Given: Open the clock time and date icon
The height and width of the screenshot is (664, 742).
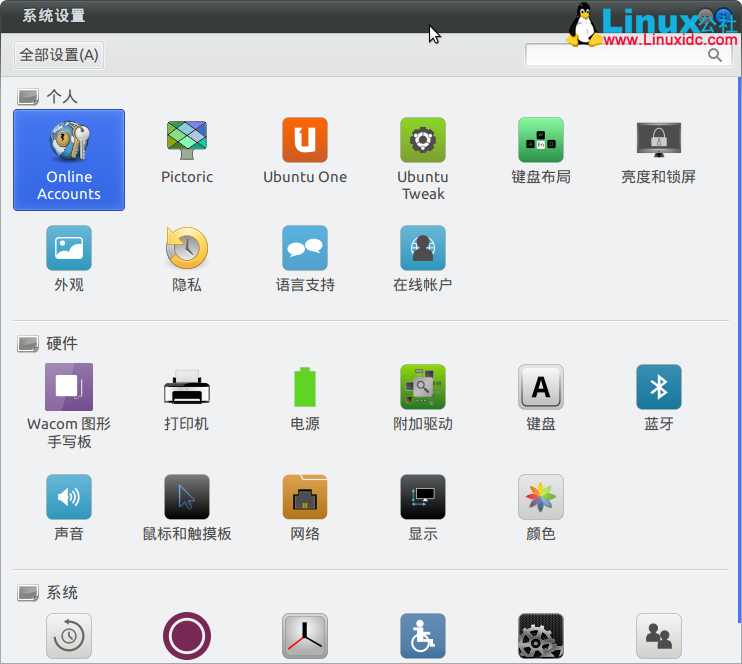Looking at the screenshot, I should pos(305,636).
